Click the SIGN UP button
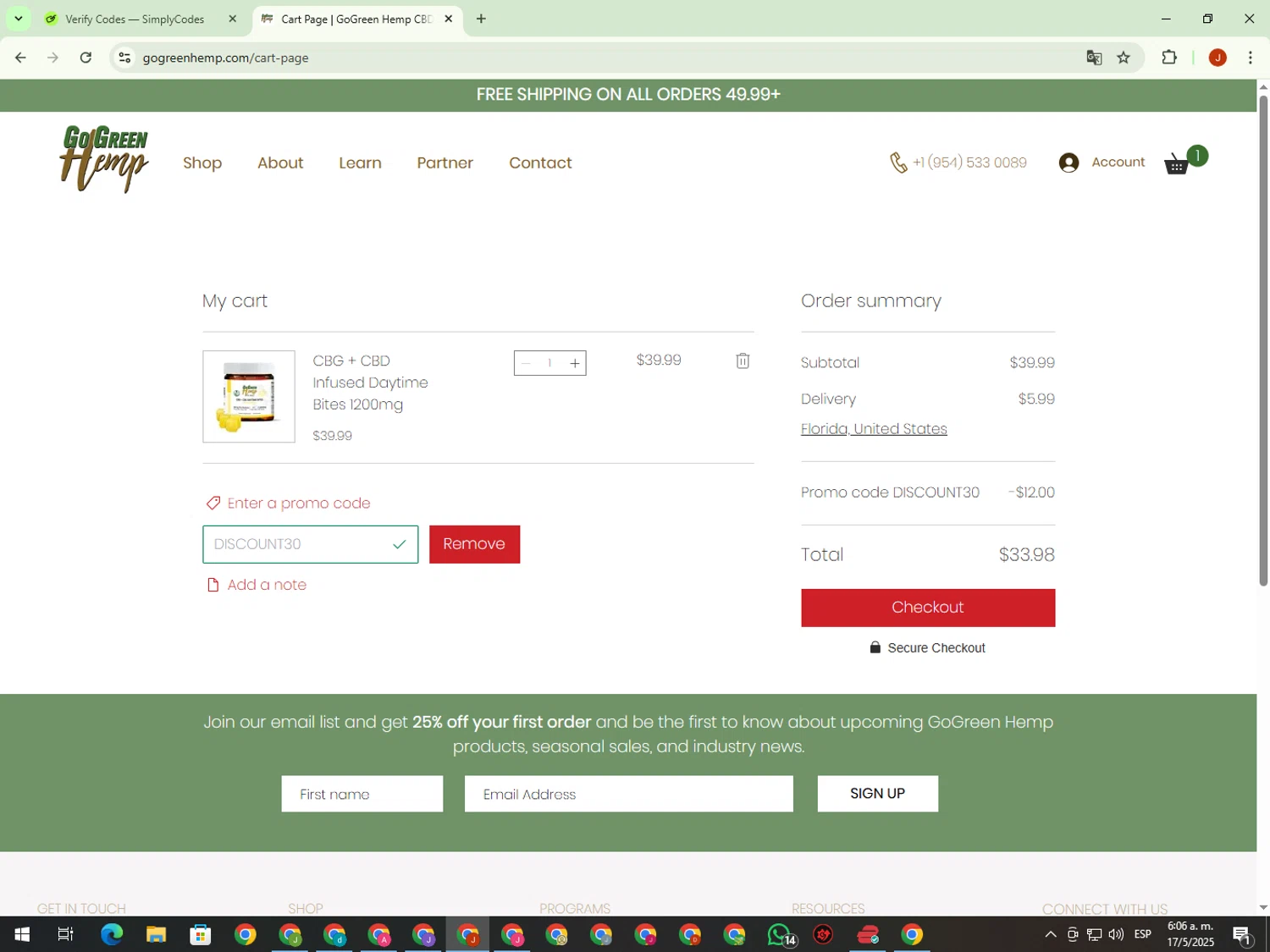 (877, 794)
